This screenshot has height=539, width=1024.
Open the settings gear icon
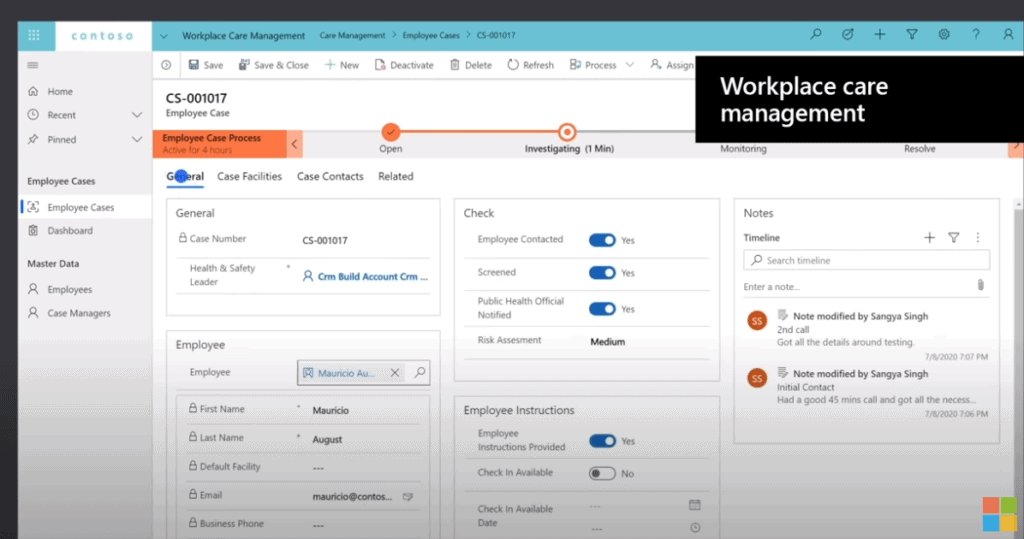tap(944, 35)
